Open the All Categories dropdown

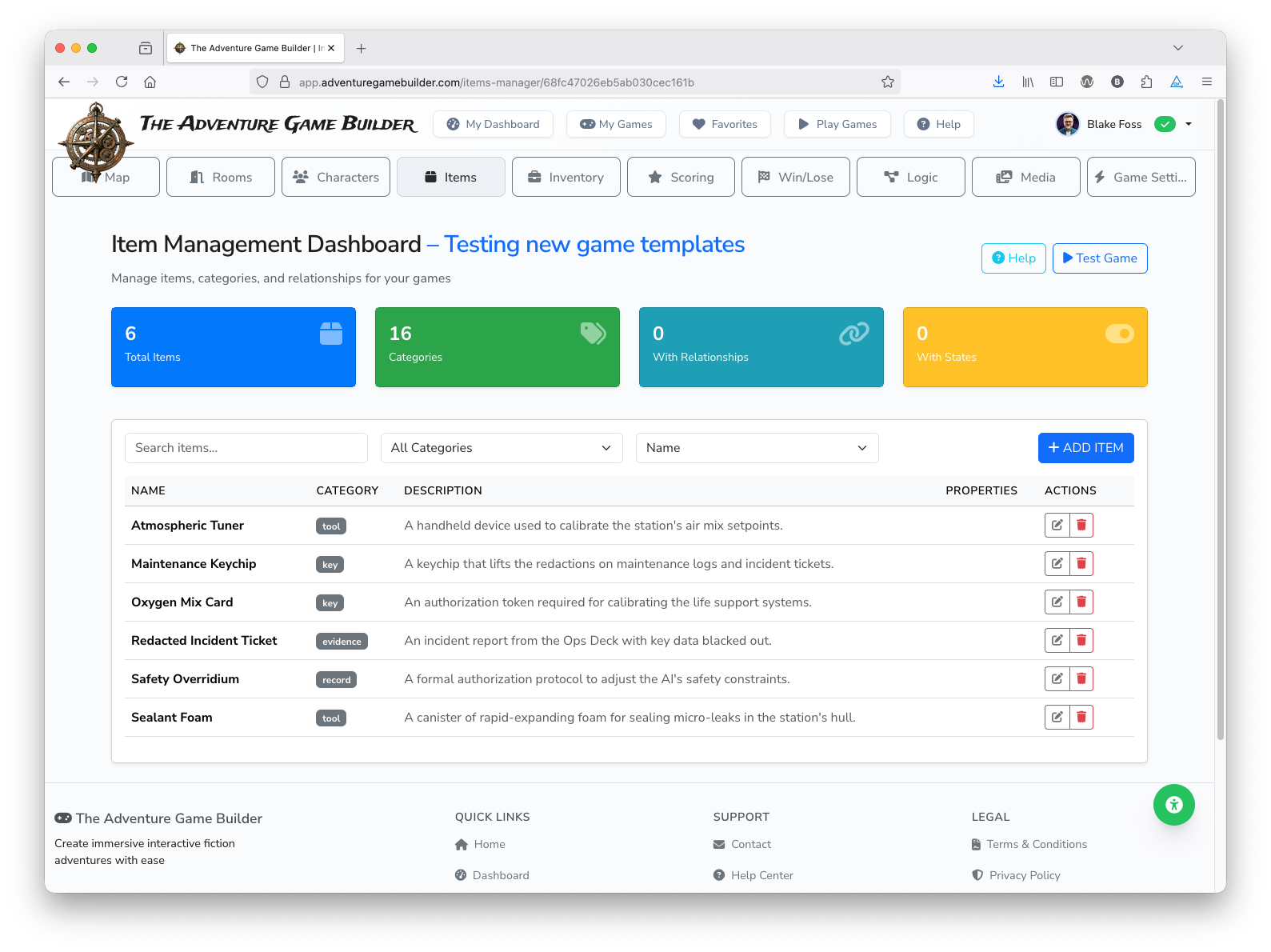[502, 448]
